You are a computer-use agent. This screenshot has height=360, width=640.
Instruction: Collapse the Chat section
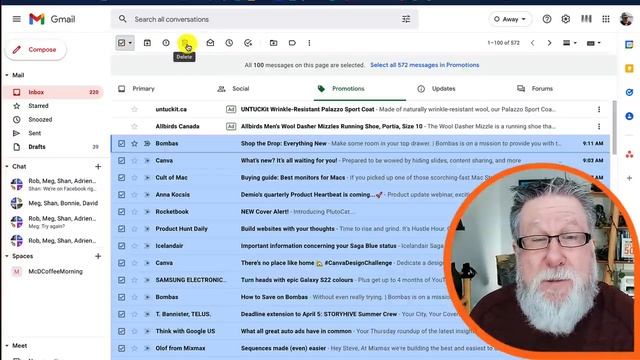[7, 167]
